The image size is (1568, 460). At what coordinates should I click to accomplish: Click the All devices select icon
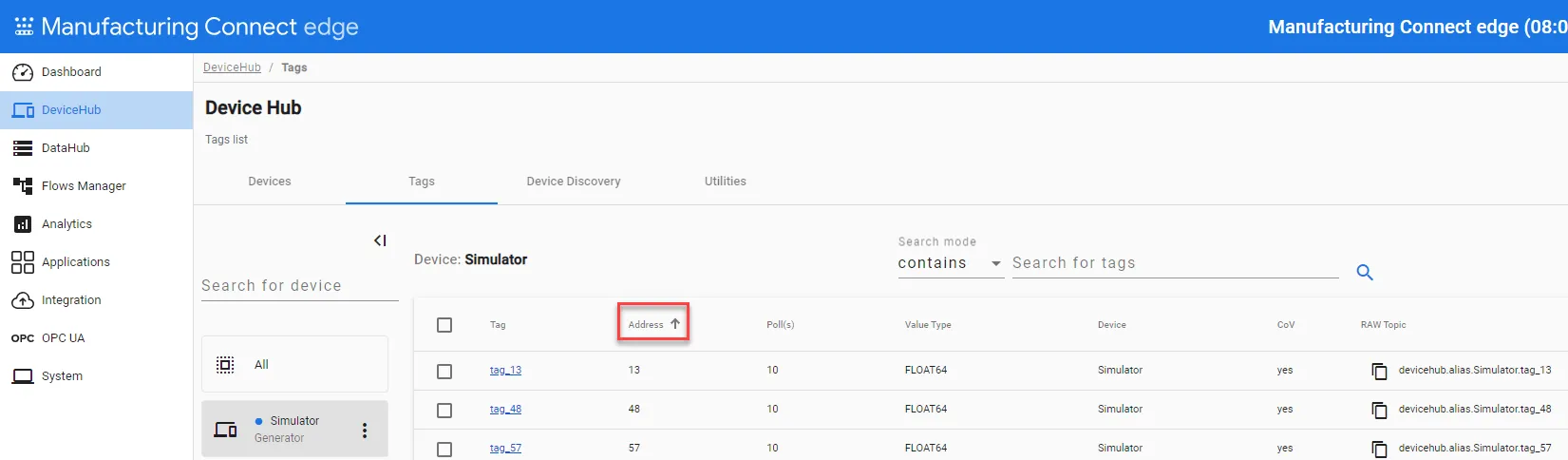pyautogui.click(x=225, y=365)
